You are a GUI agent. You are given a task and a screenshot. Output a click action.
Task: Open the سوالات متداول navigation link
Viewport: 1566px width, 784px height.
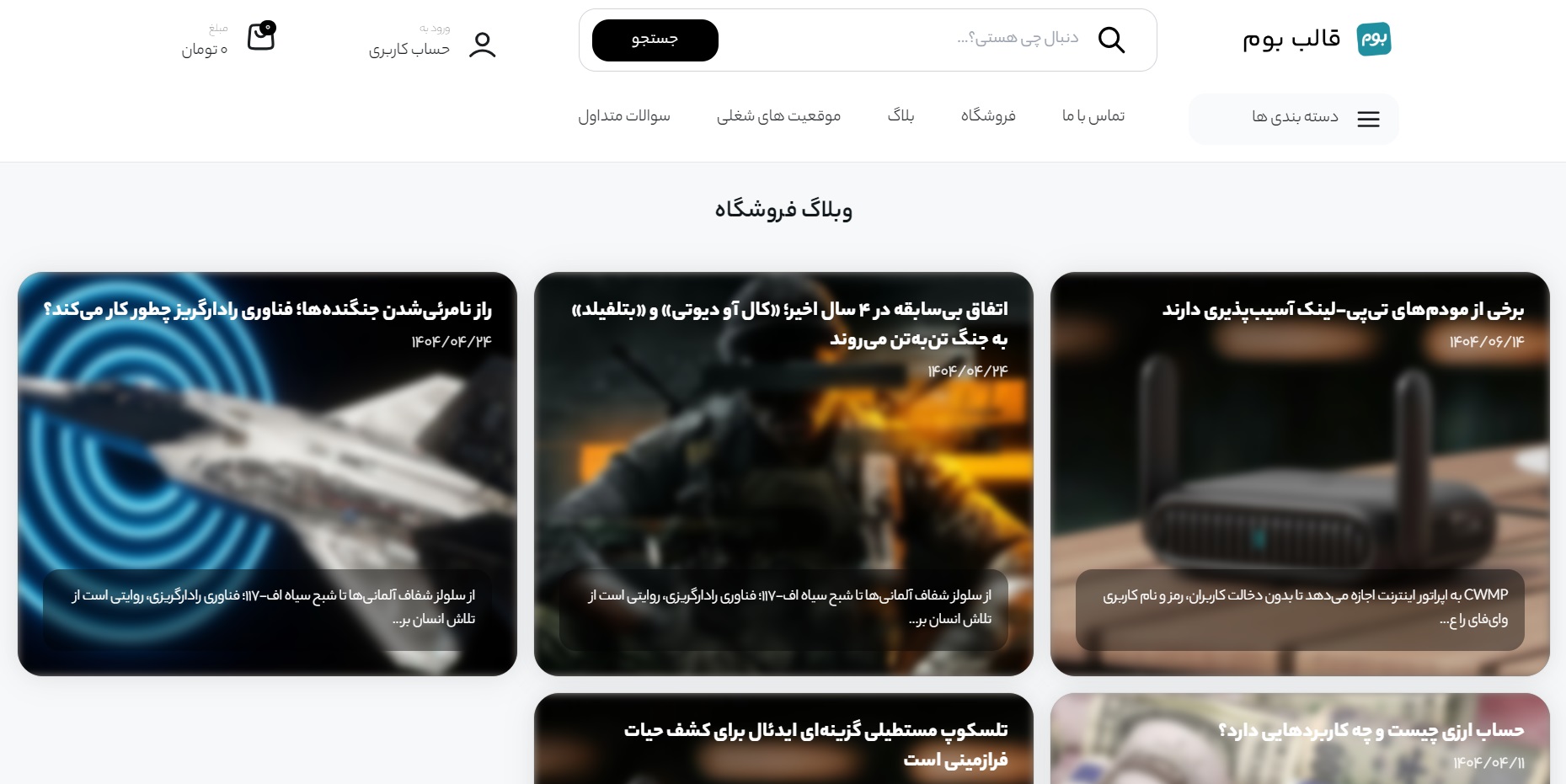623,116
